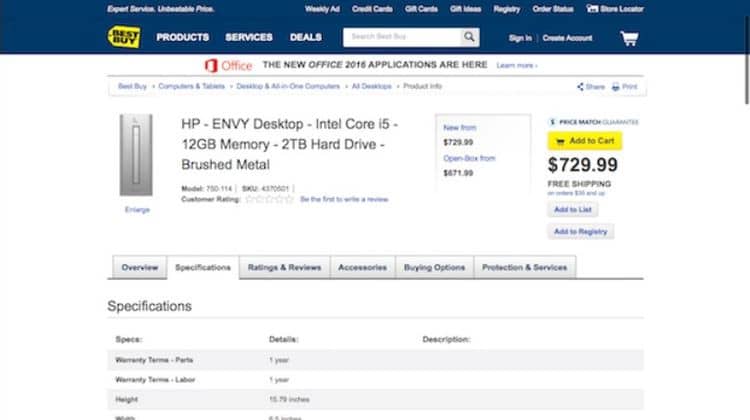
Task: Switch to Buying Options tab
Action: pos(434,267)
